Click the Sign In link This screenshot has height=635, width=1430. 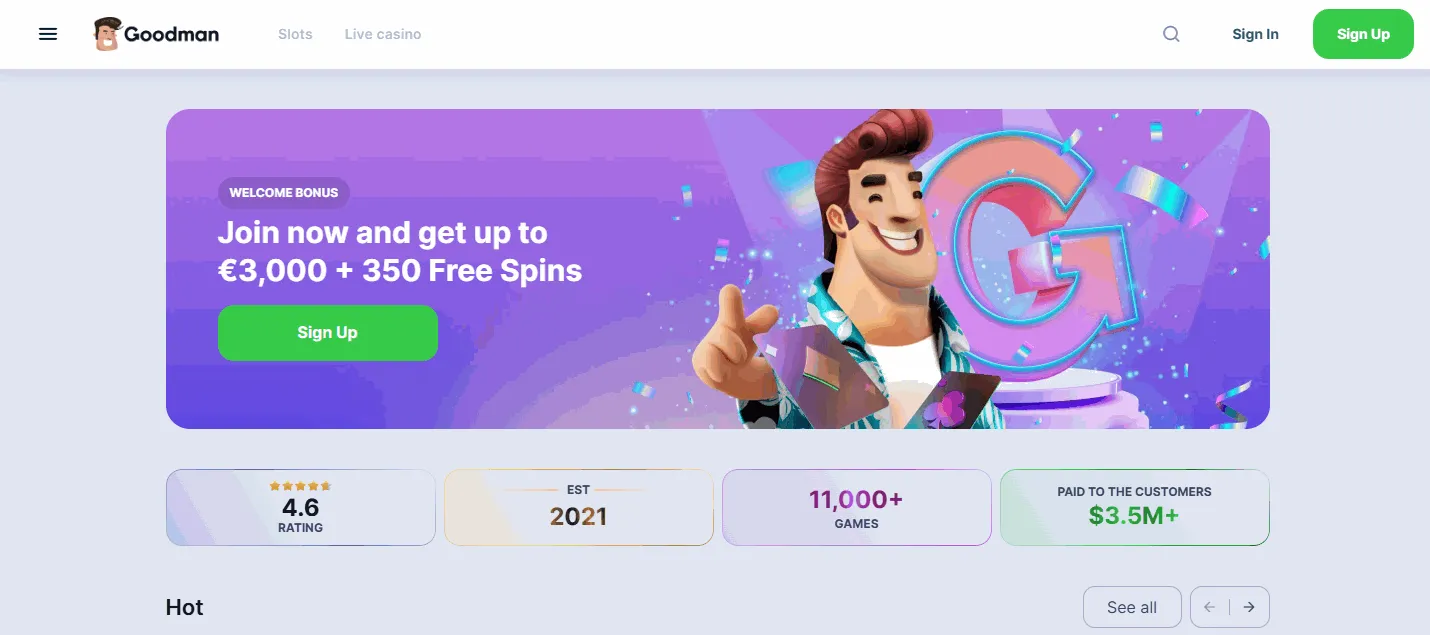[1255, 34]
